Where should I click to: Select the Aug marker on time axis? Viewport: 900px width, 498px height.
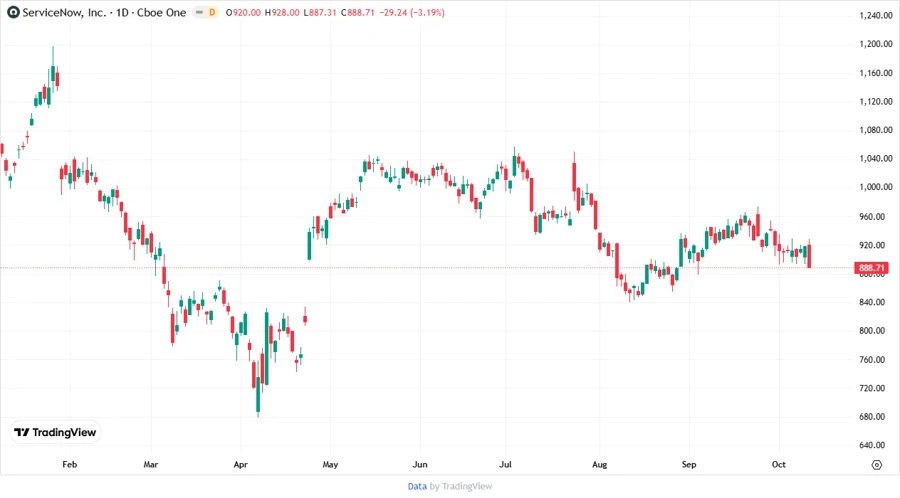tap(599, 465)
